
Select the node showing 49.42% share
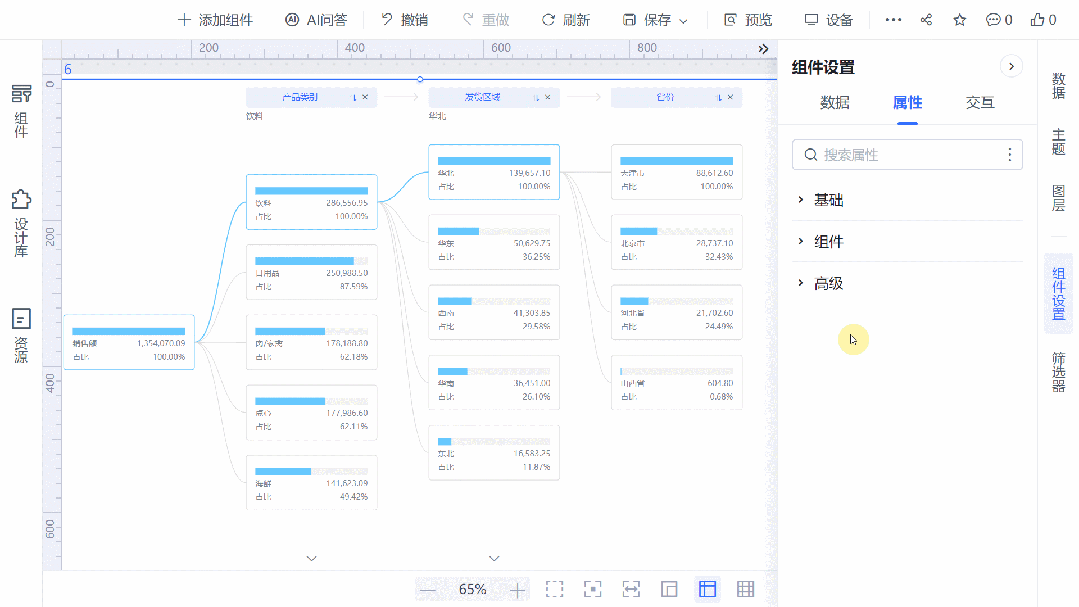[x=312, y=482]
